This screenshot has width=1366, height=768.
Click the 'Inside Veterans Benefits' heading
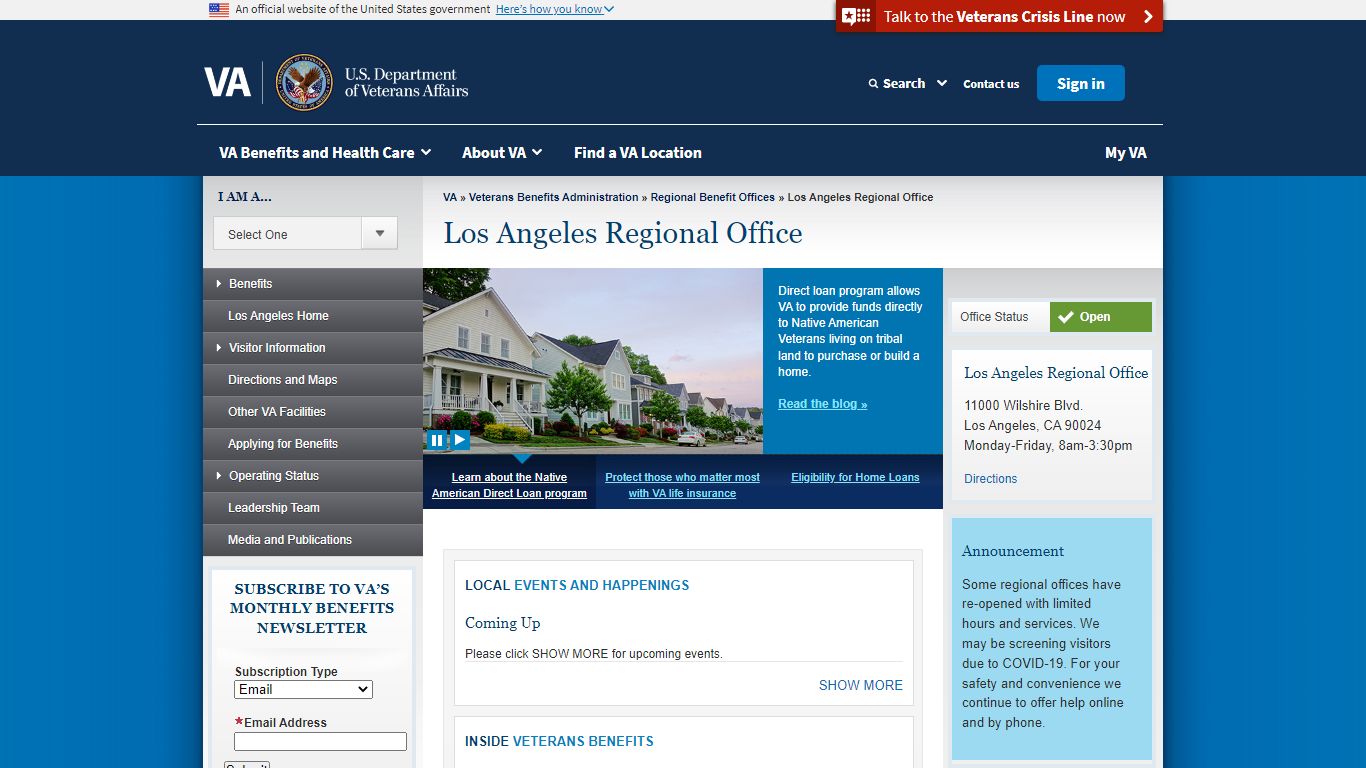click(x=559, y=741)
